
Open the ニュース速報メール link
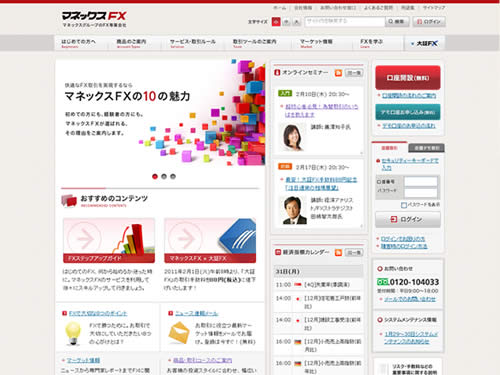pyautogui.click(x=196, y=313)
